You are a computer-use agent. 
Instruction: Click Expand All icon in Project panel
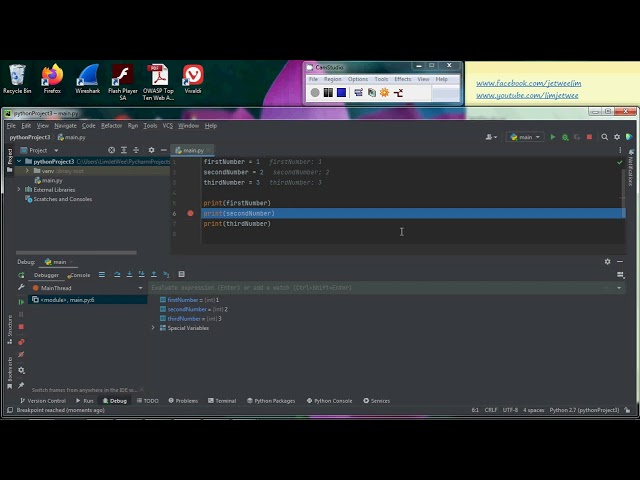pos(124,150)
